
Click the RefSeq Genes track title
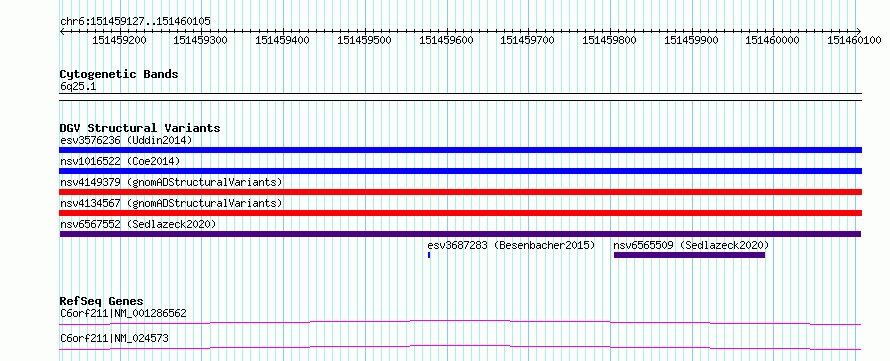pyautogui.click(x=102, y=301)
